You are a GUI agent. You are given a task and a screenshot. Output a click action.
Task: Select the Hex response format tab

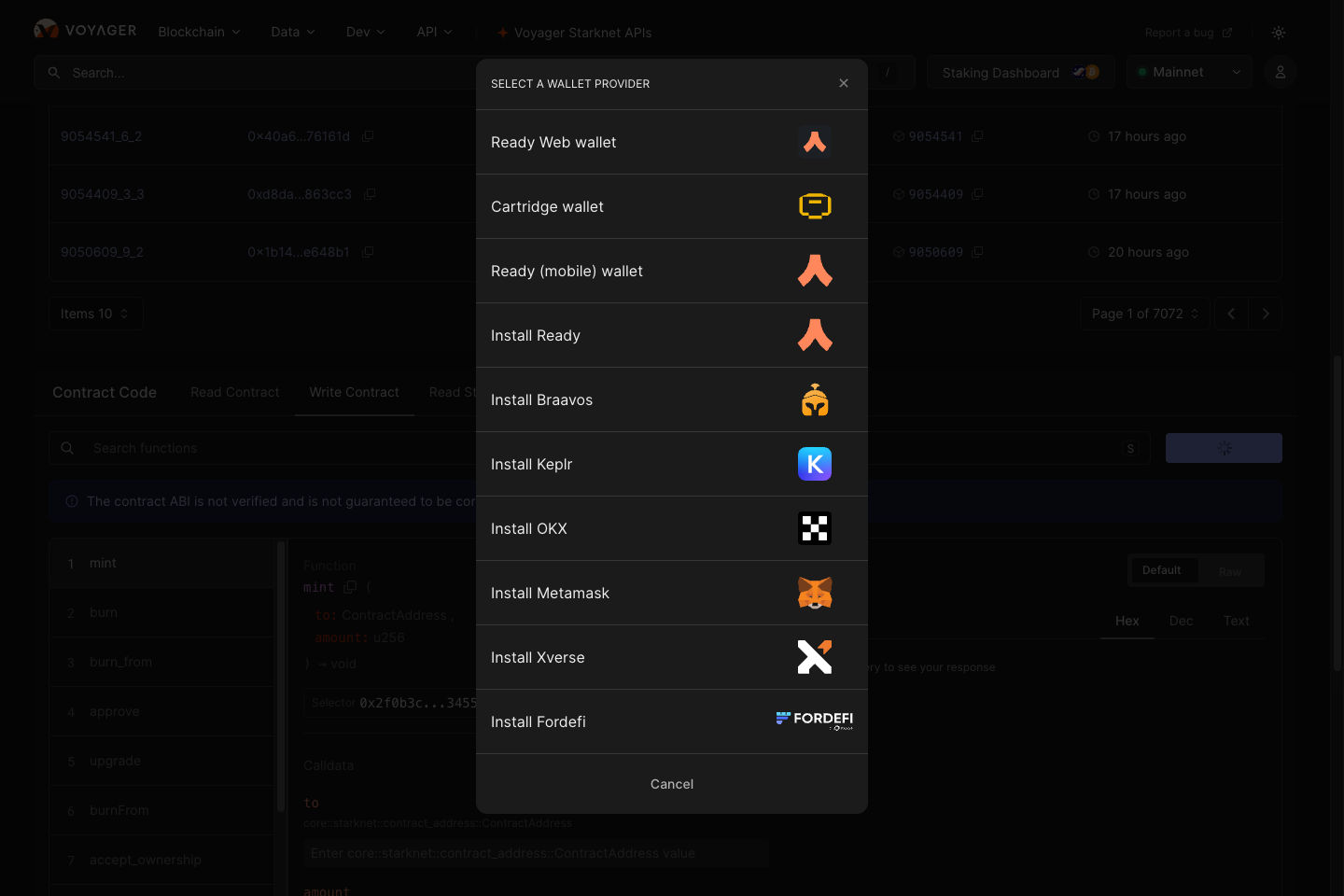(x=1127, y=621)
